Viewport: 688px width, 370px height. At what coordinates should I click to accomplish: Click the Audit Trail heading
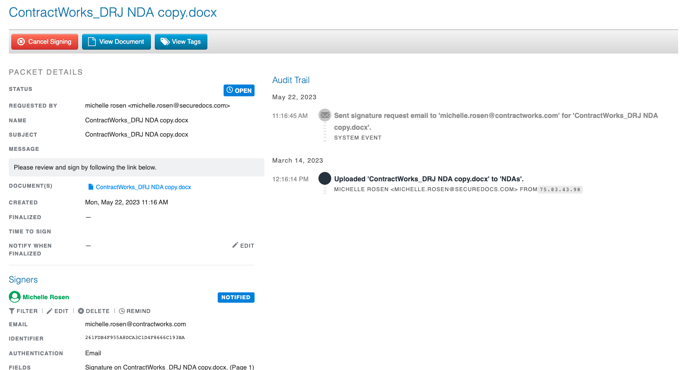(291, 80)
